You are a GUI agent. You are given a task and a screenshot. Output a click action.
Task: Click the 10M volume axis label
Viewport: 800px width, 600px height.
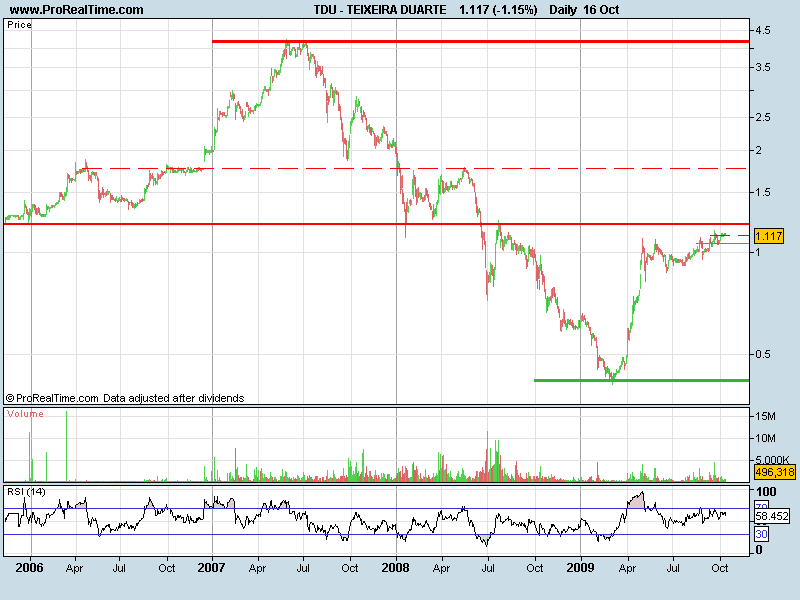765,438
